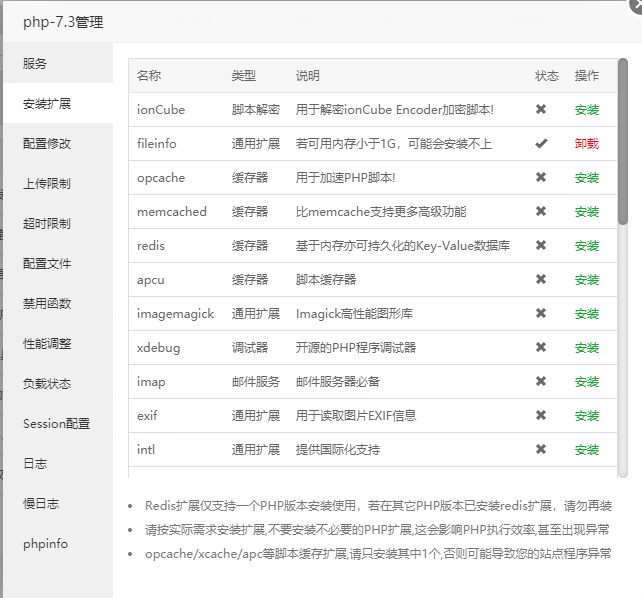Click 安装 for the exif extension

click(587, 416)
